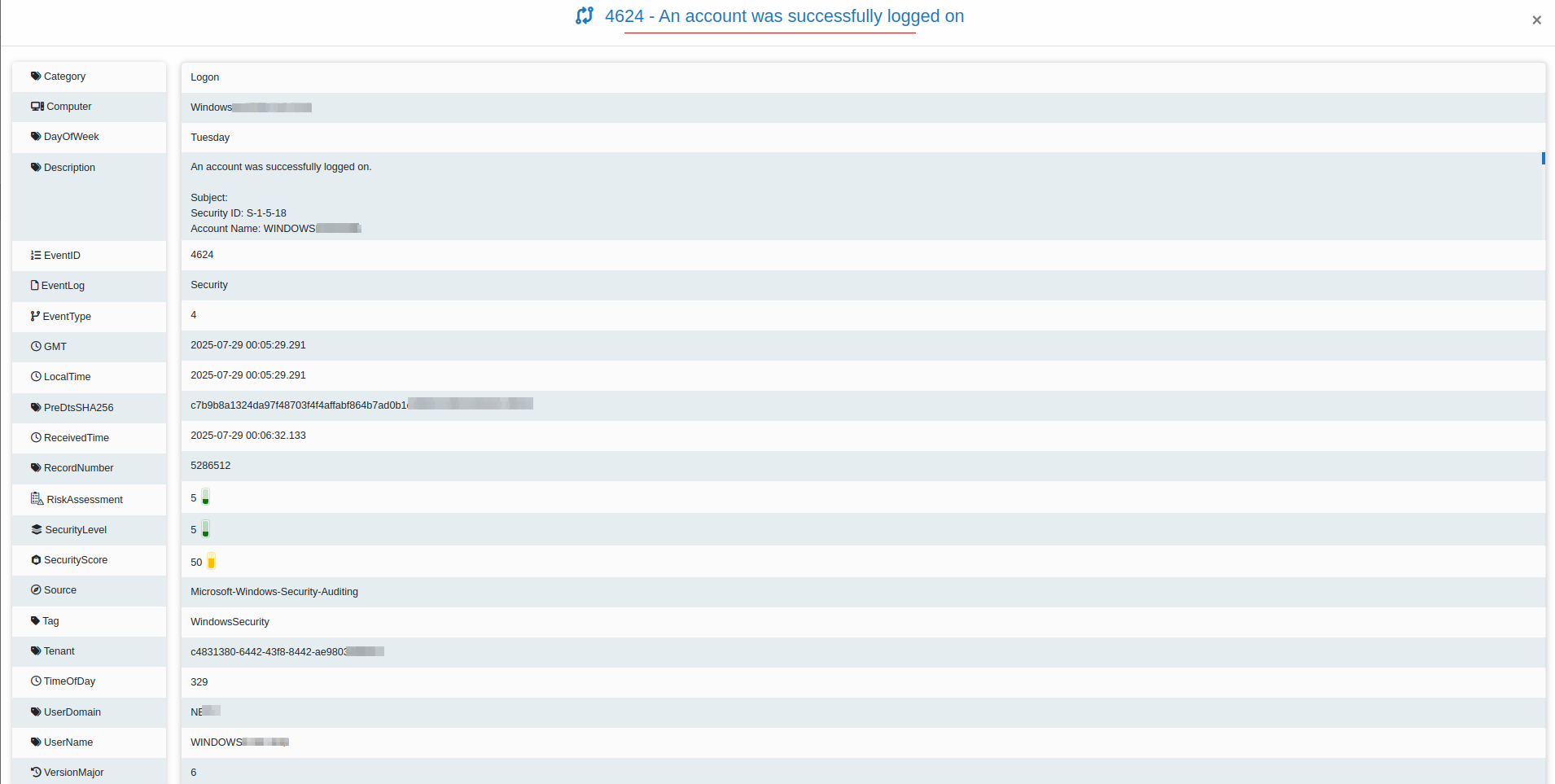
Task: Select the Description field label
Action: point(69,168)
